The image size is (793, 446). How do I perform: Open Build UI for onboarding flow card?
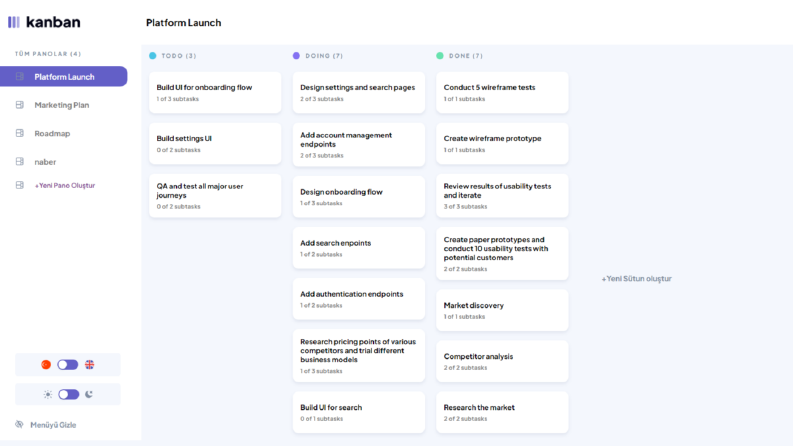click(x=215, y=93)
